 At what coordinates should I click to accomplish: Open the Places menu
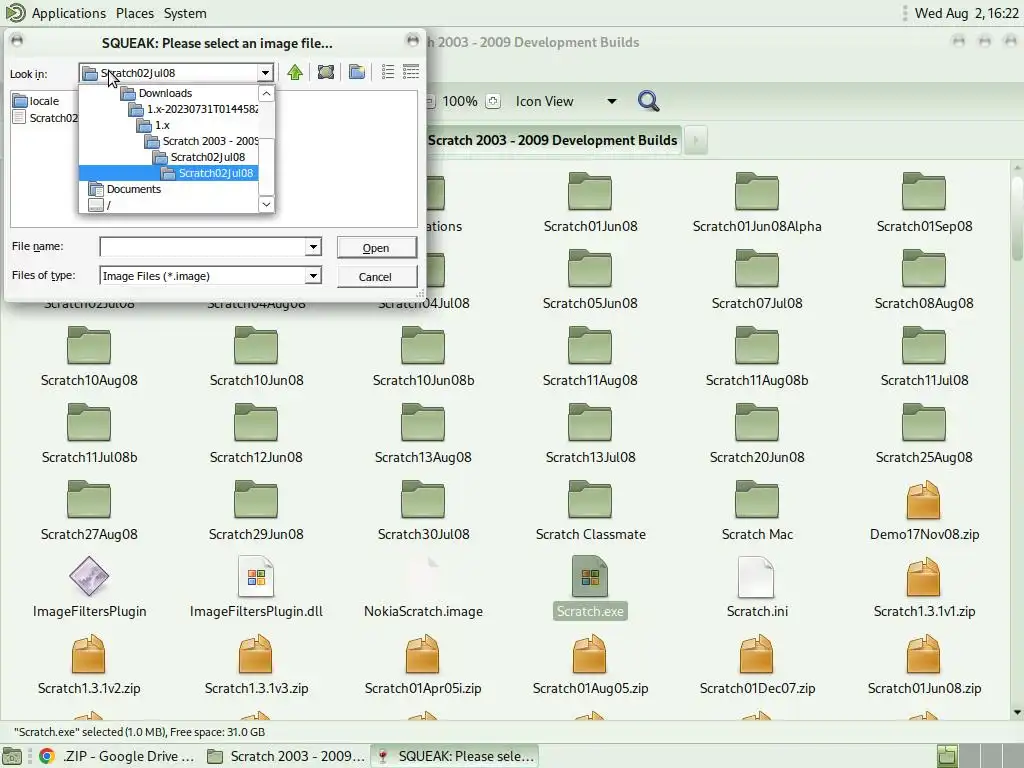tap(135, 13)
